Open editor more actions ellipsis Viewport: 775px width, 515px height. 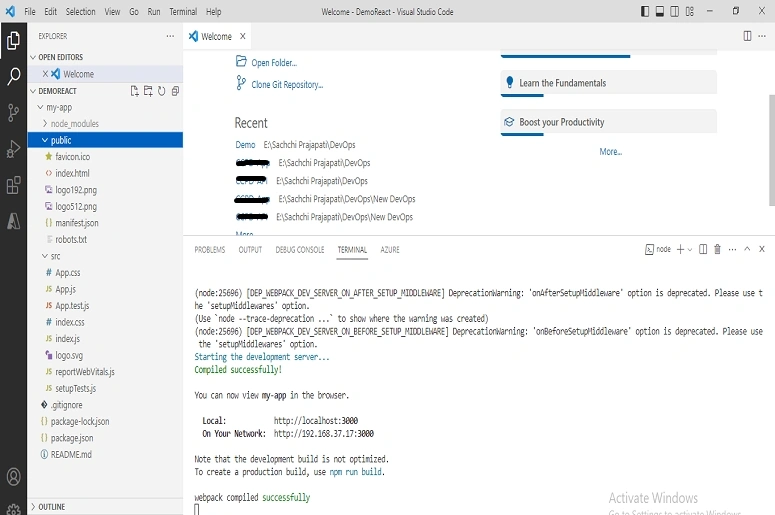click(x=762, y=36)
